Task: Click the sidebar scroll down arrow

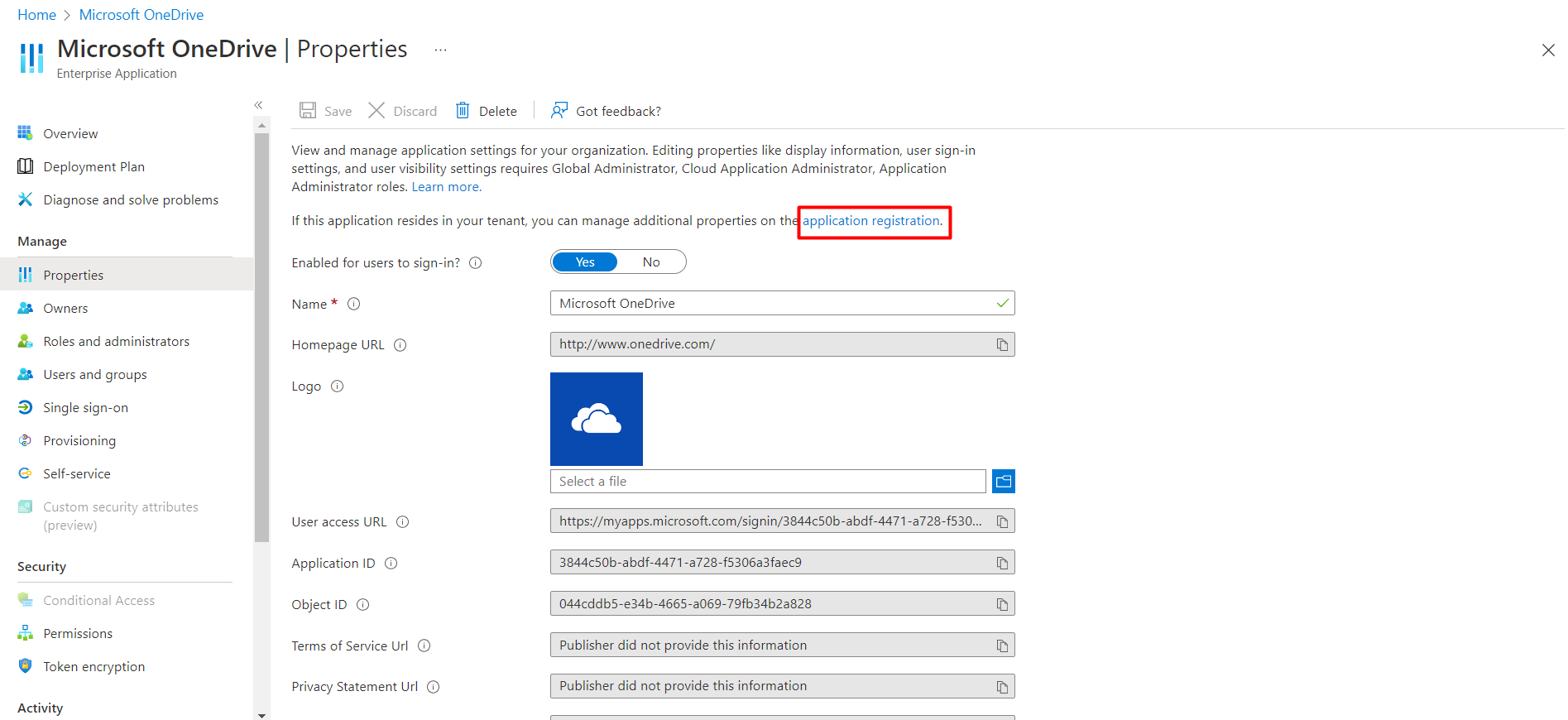Action: tap(262, 715)
